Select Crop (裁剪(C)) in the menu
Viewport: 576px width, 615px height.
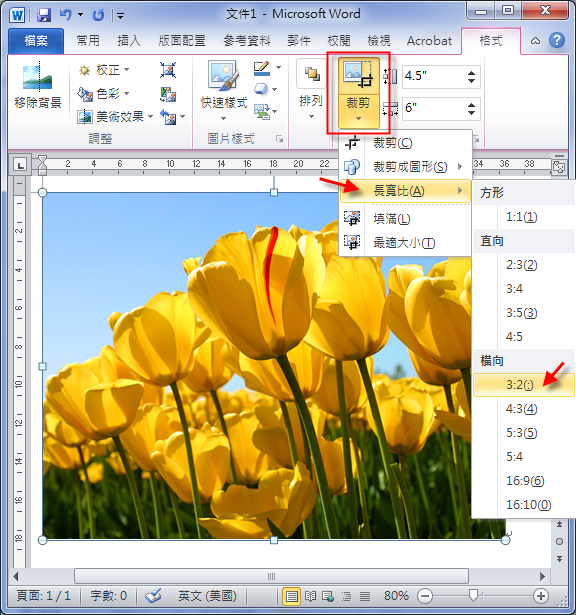coord(405,143)
